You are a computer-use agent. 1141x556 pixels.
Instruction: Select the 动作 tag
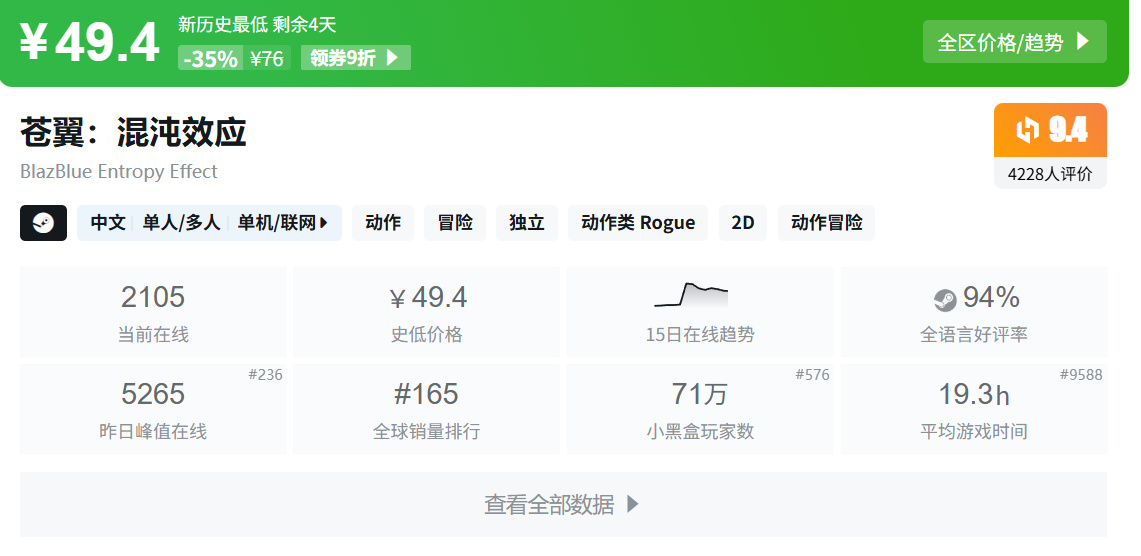click(x=383, y=223)
